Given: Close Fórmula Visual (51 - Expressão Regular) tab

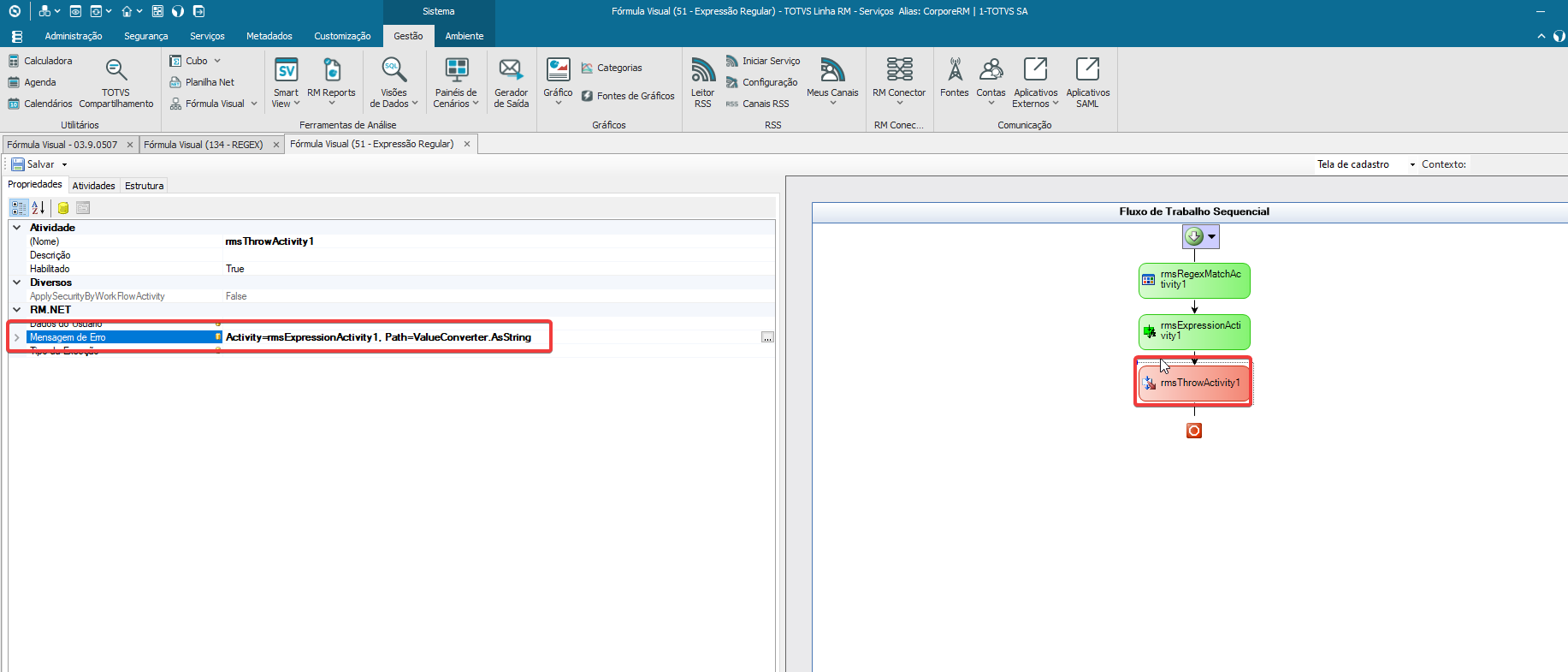Looking at the screenshot, I should (467, 144).
